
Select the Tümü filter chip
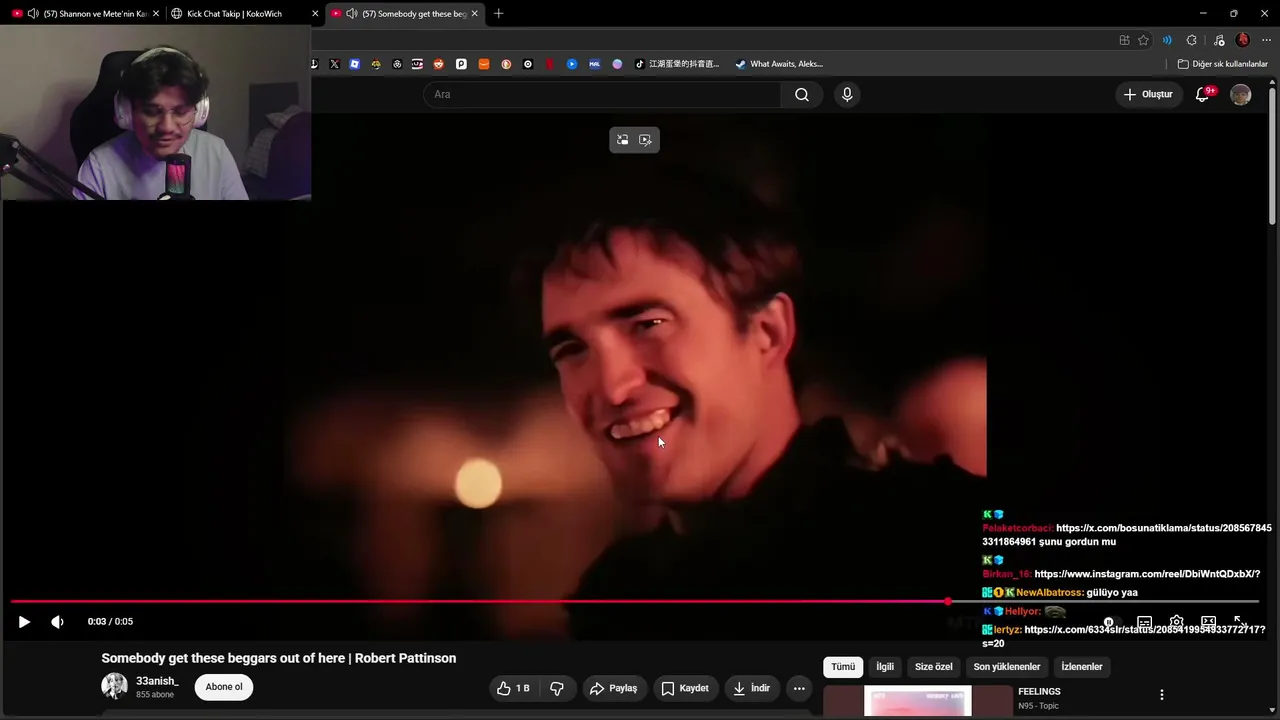[843, 667]
